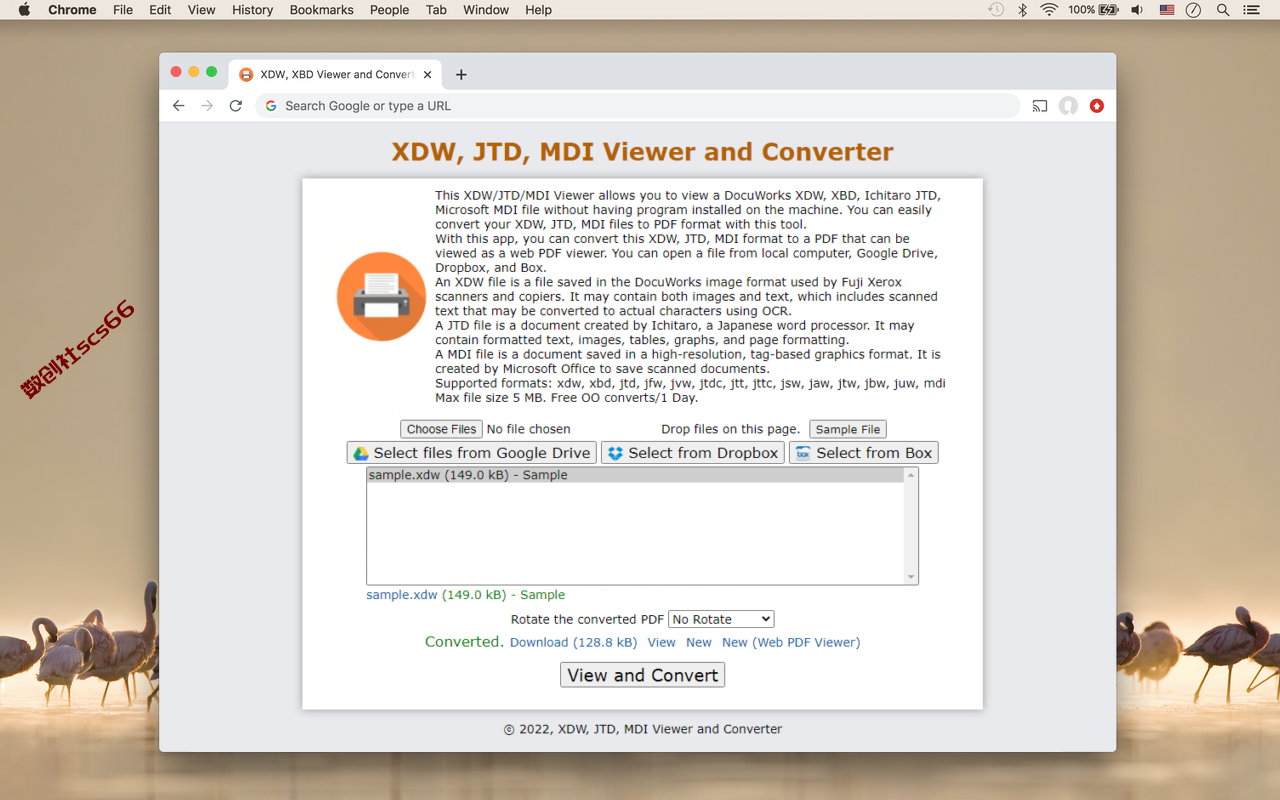This screenshot has width=1280, height=800.
Task: Click the file list scrollbar down arrow
Action: point(911,577)
